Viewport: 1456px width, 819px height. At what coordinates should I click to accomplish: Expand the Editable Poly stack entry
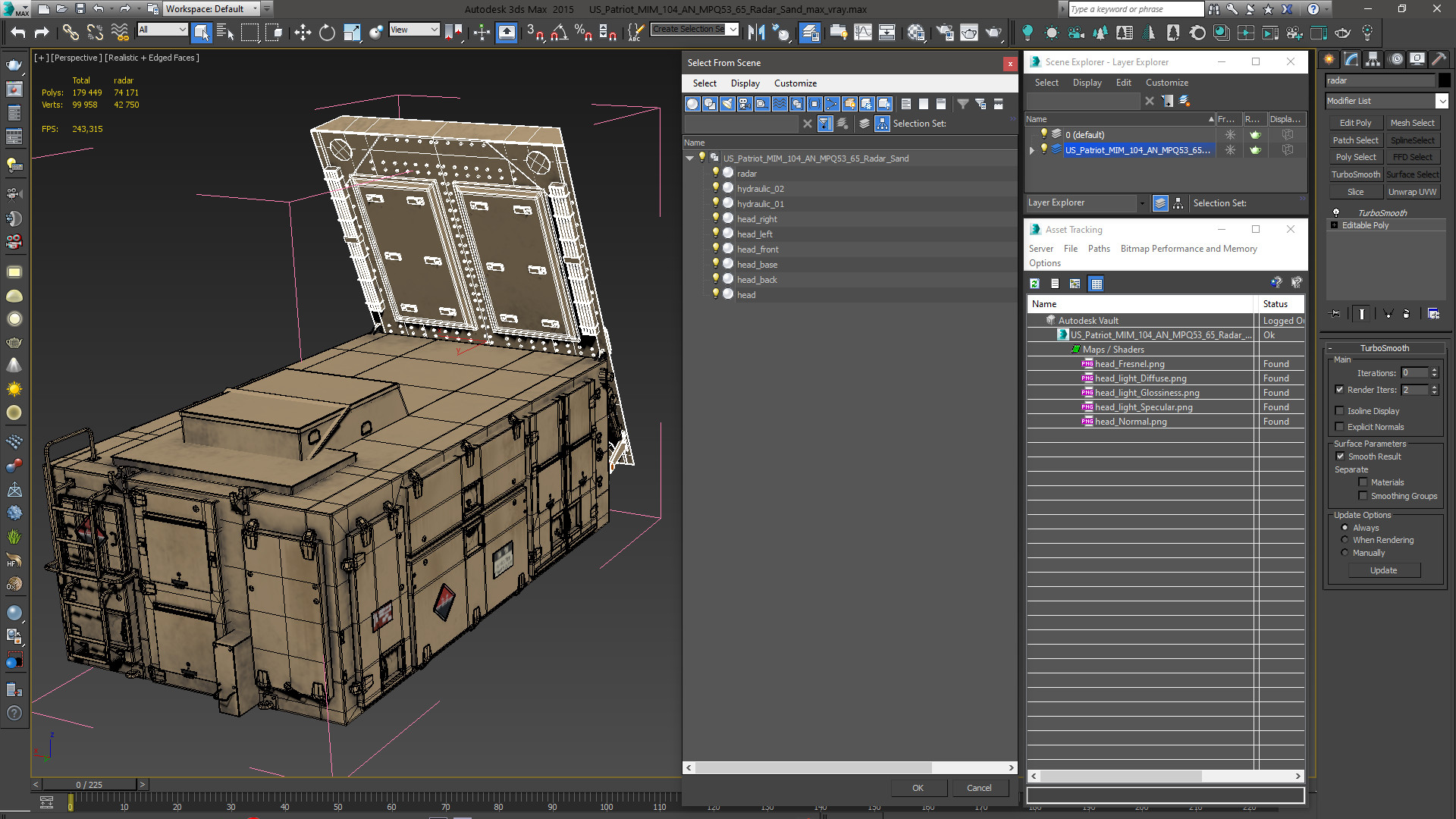coord(1335,225)
